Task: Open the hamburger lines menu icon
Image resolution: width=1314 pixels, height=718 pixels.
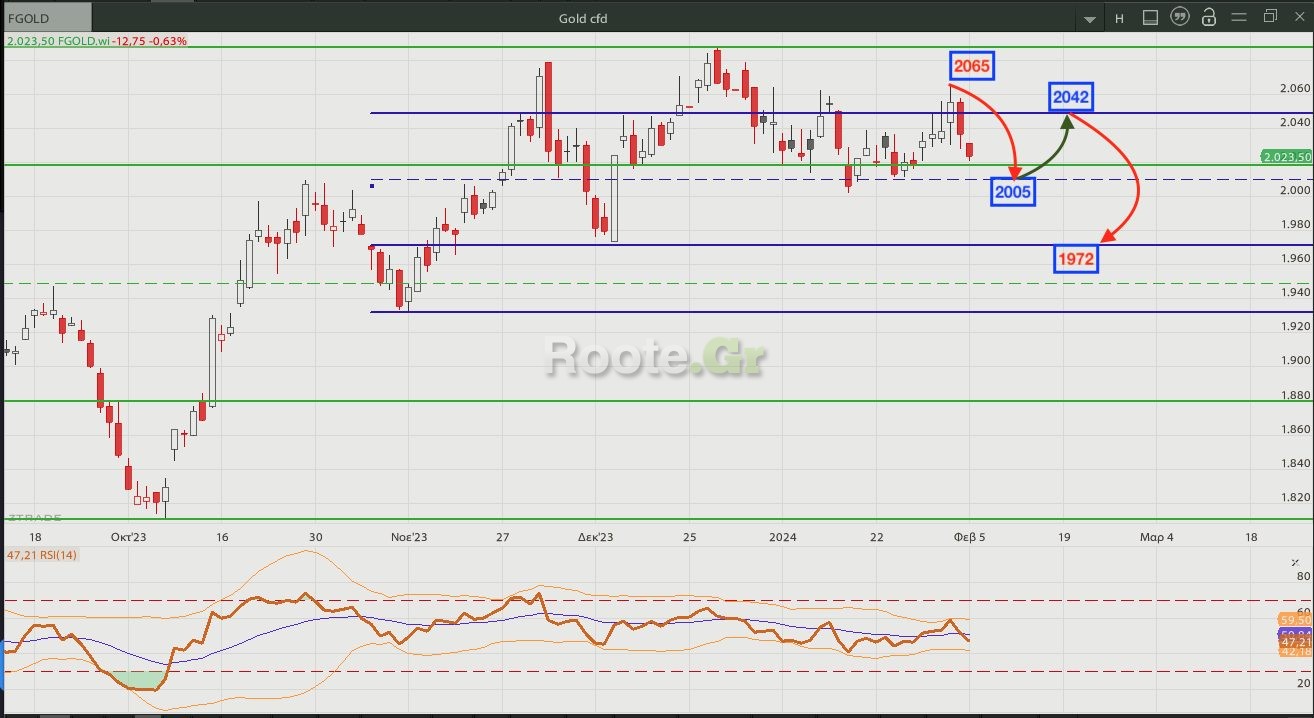Action: pyautogui.click(x=1240, y=18)
